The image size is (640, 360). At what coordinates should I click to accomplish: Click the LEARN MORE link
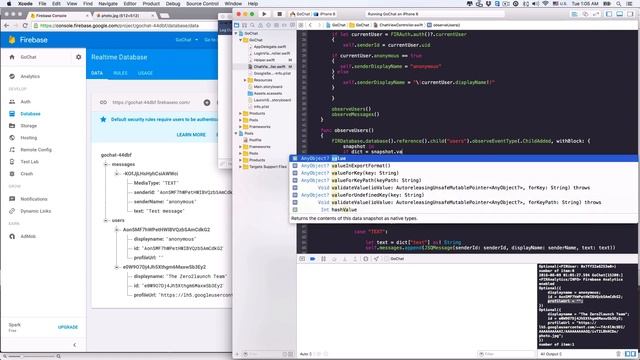pyautogui.click(x=191, y=135)
